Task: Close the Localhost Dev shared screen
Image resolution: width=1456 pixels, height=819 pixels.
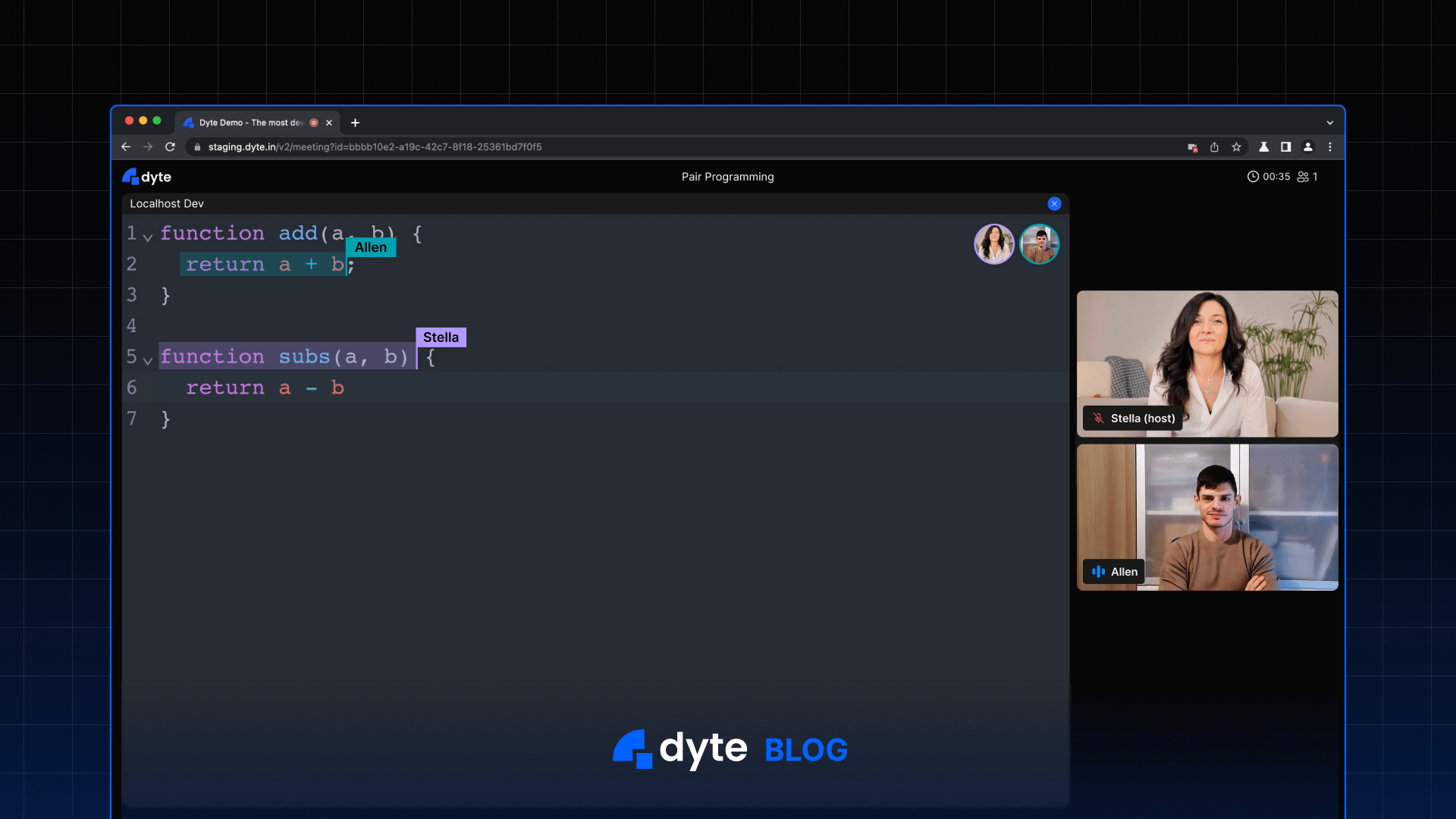Action: (x=1054, y=203)
